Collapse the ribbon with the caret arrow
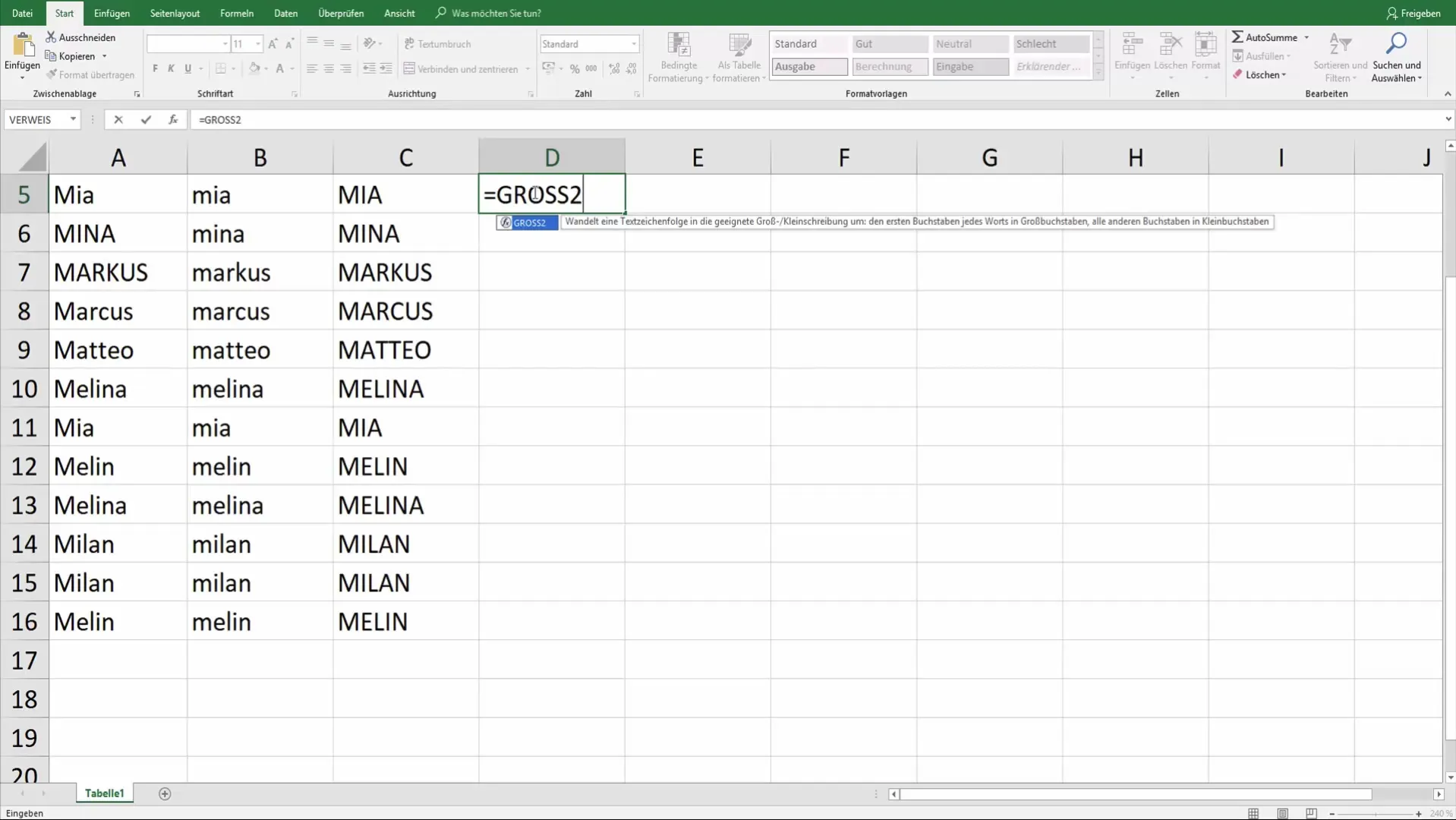The image size is (1456, 820). tap(1447, 93)
